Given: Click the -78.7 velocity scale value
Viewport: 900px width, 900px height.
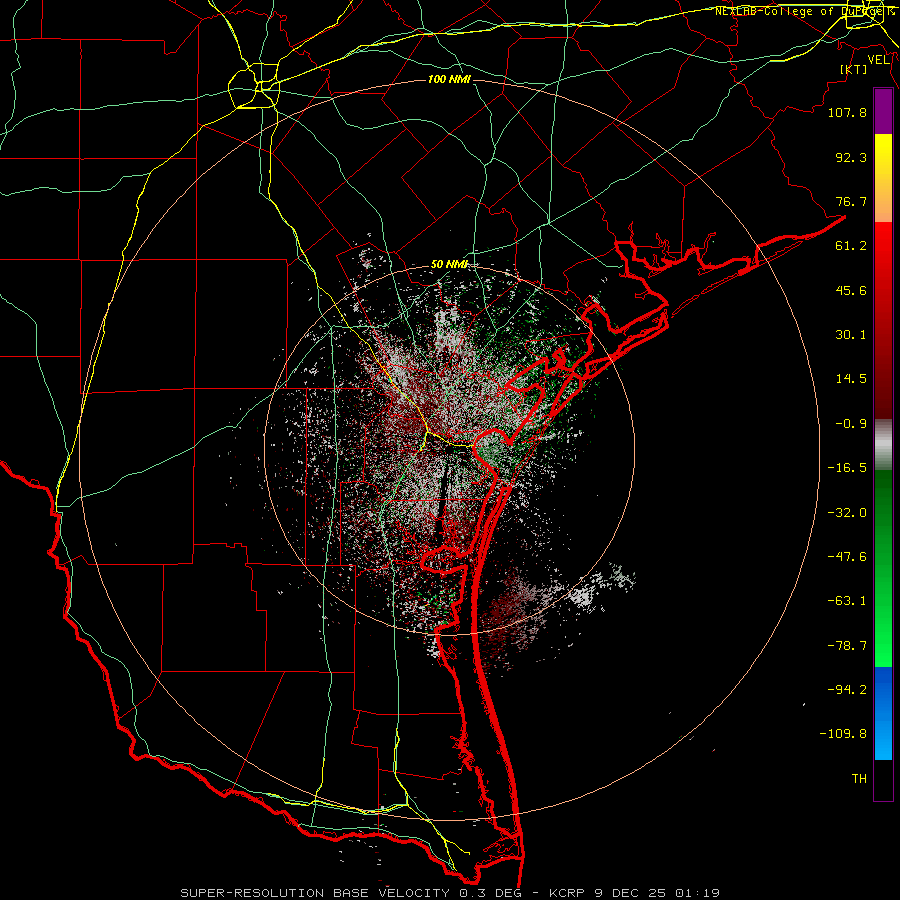Looking at the screenshot, I should [847, 646].
